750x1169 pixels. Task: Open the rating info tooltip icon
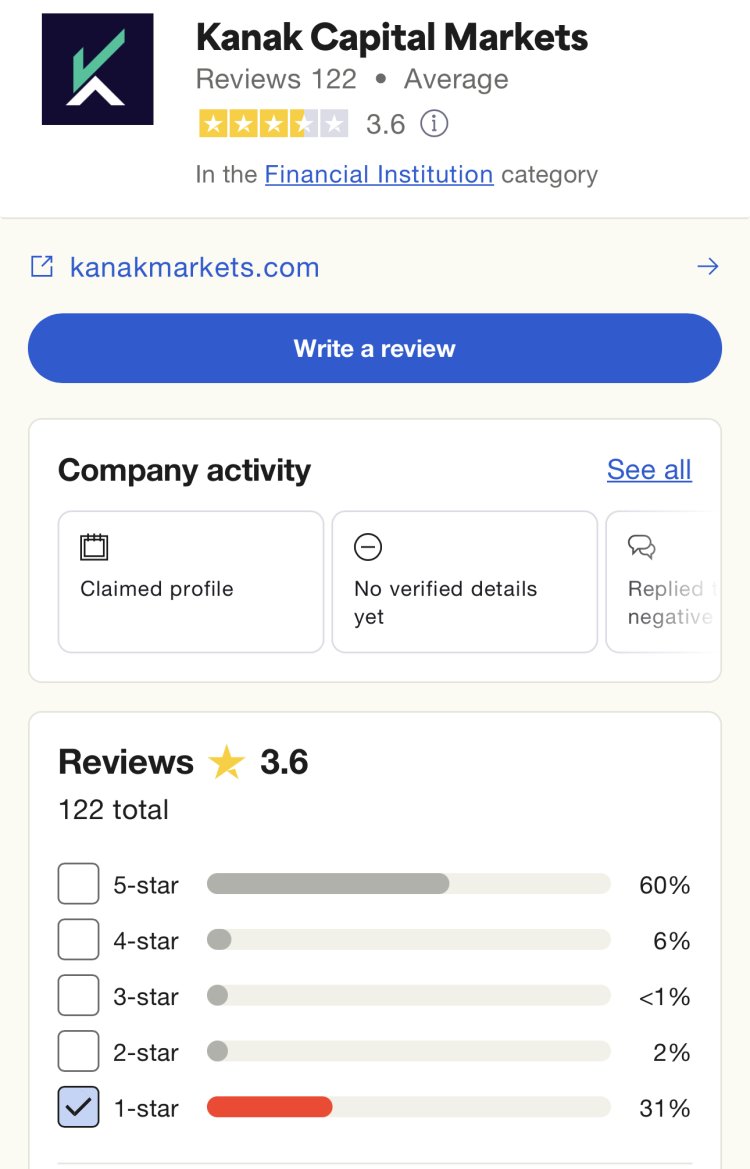(434, 124)
